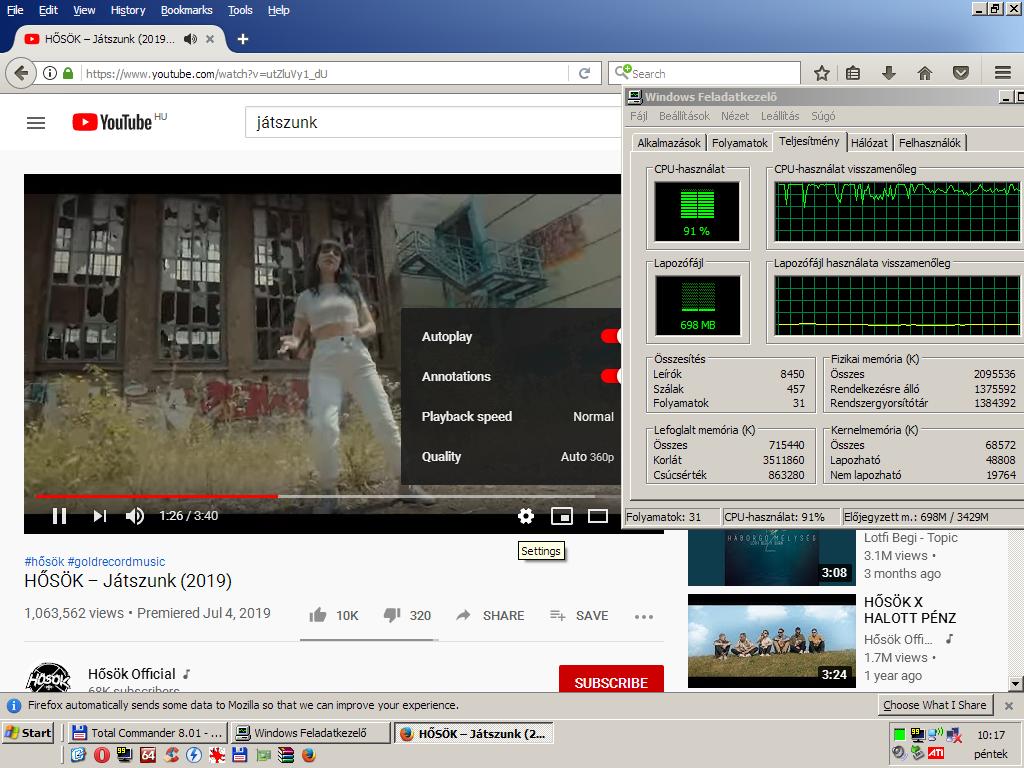Image resolution: width=1024 pixels, height=768 pixels.
Task: Click the Choose What I Share button
Action: coord(935,705)
